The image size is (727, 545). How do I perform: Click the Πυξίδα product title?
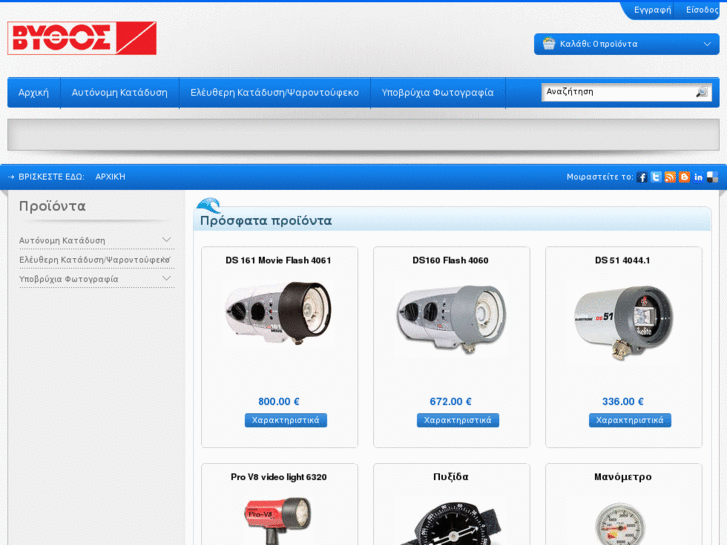pos(451,477)
